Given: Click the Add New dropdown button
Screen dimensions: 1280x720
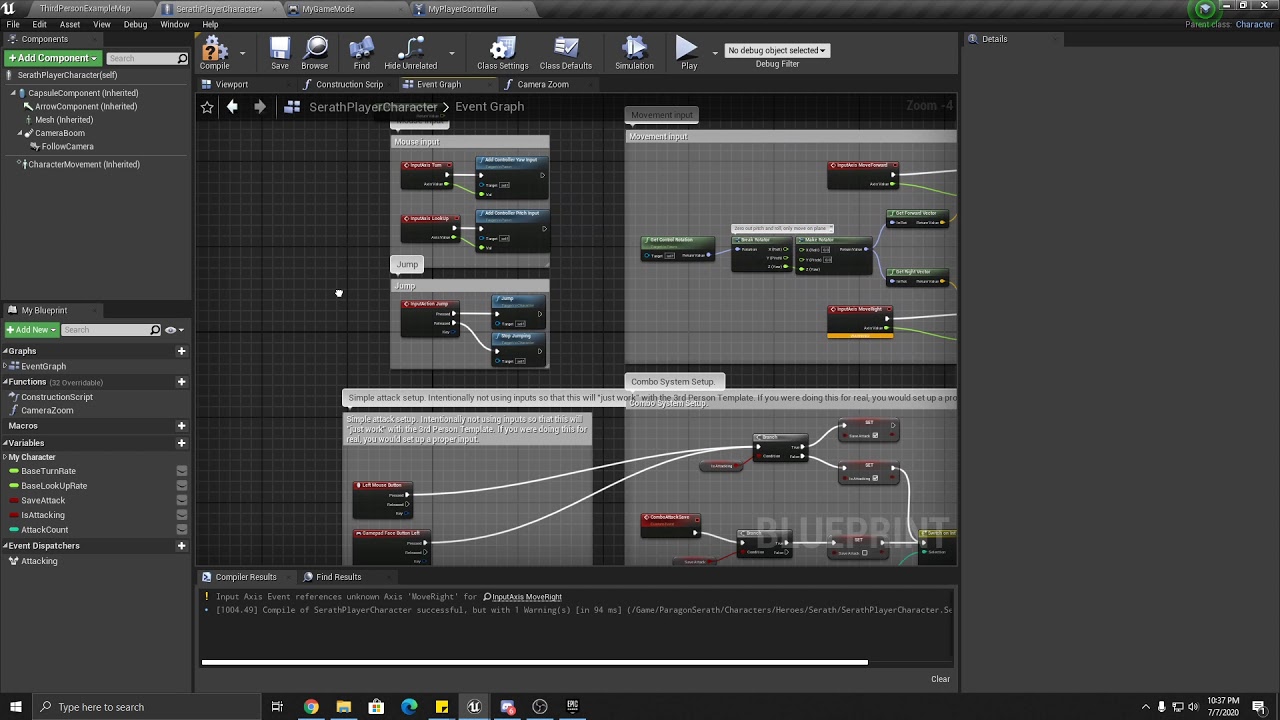Looking at the screenshot, I should point(31,330).
